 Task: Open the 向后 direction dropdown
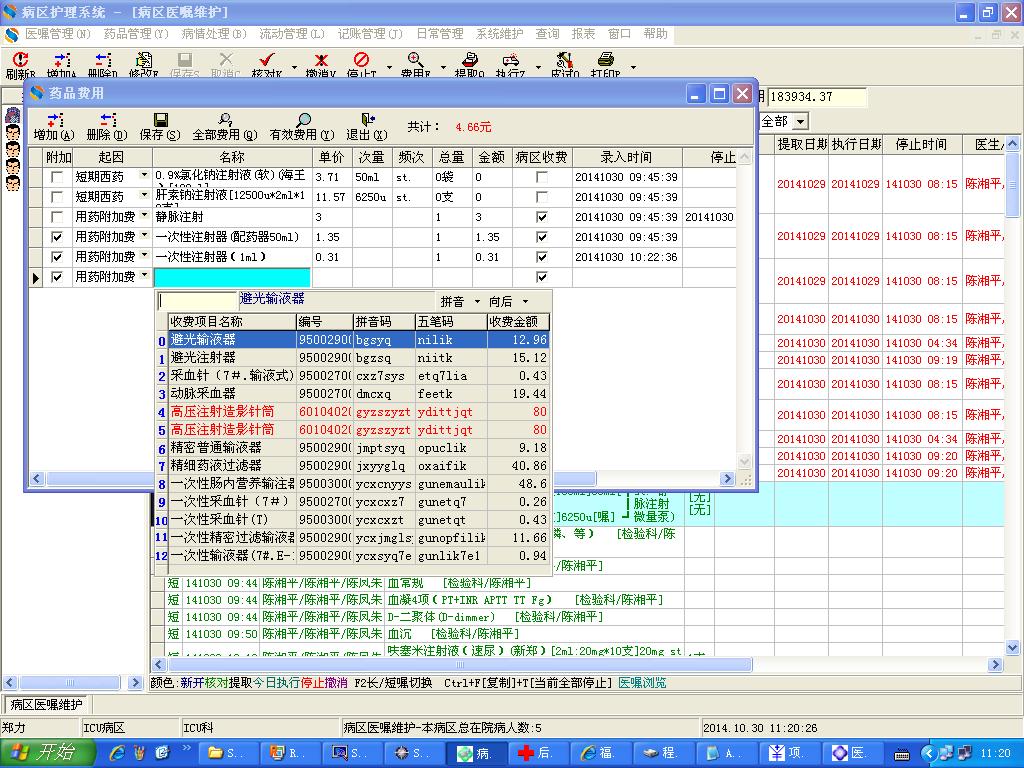[526, 302]
